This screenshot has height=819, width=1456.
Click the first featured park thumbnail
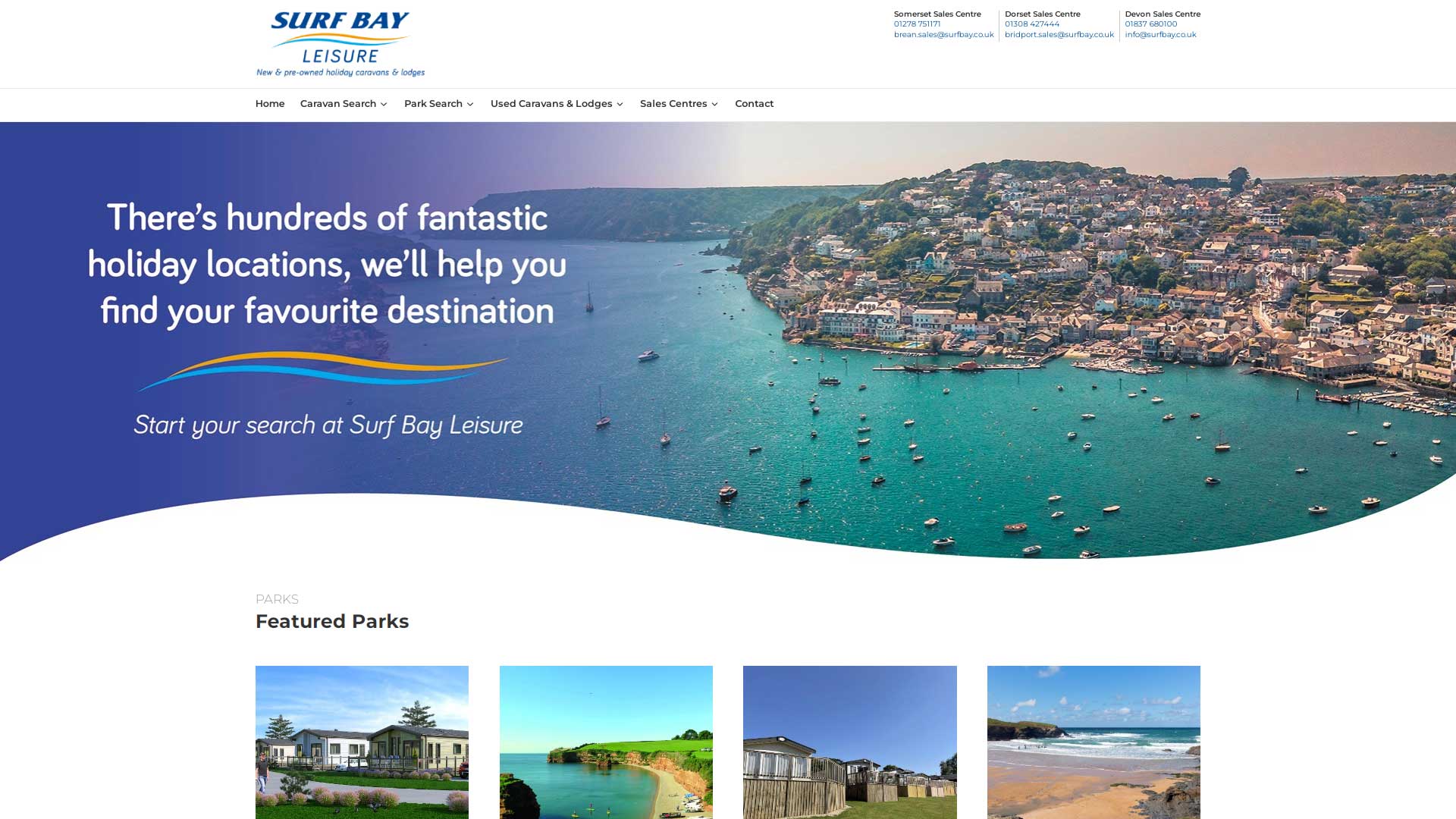click(x=362, y=742)
